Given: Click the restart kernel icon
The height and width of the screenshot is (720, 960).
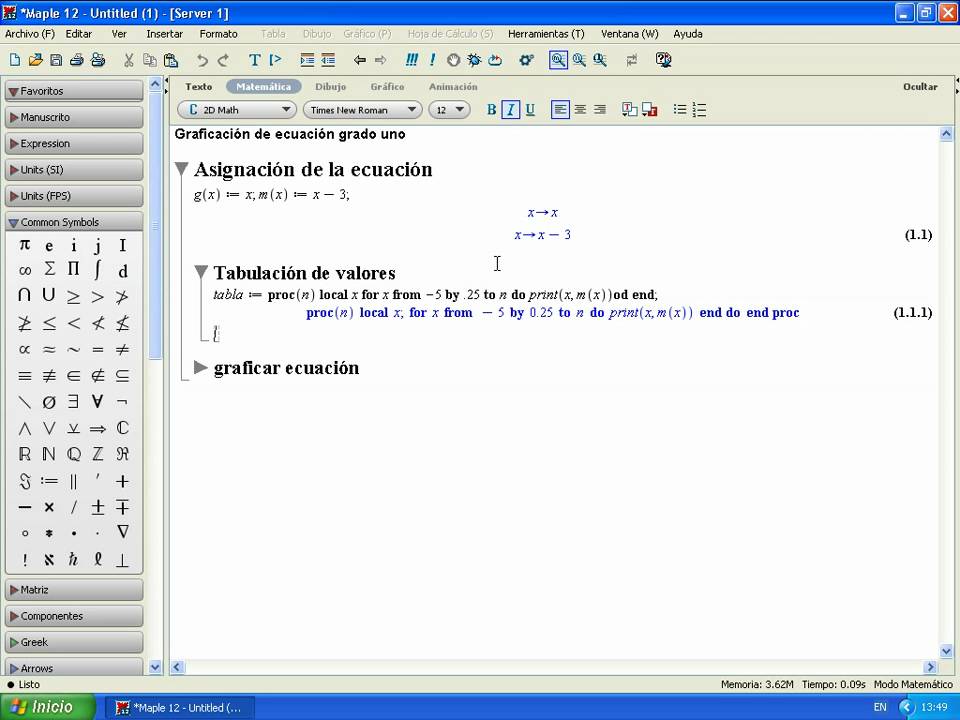Looking at the screenshot, I should [495, 59].
